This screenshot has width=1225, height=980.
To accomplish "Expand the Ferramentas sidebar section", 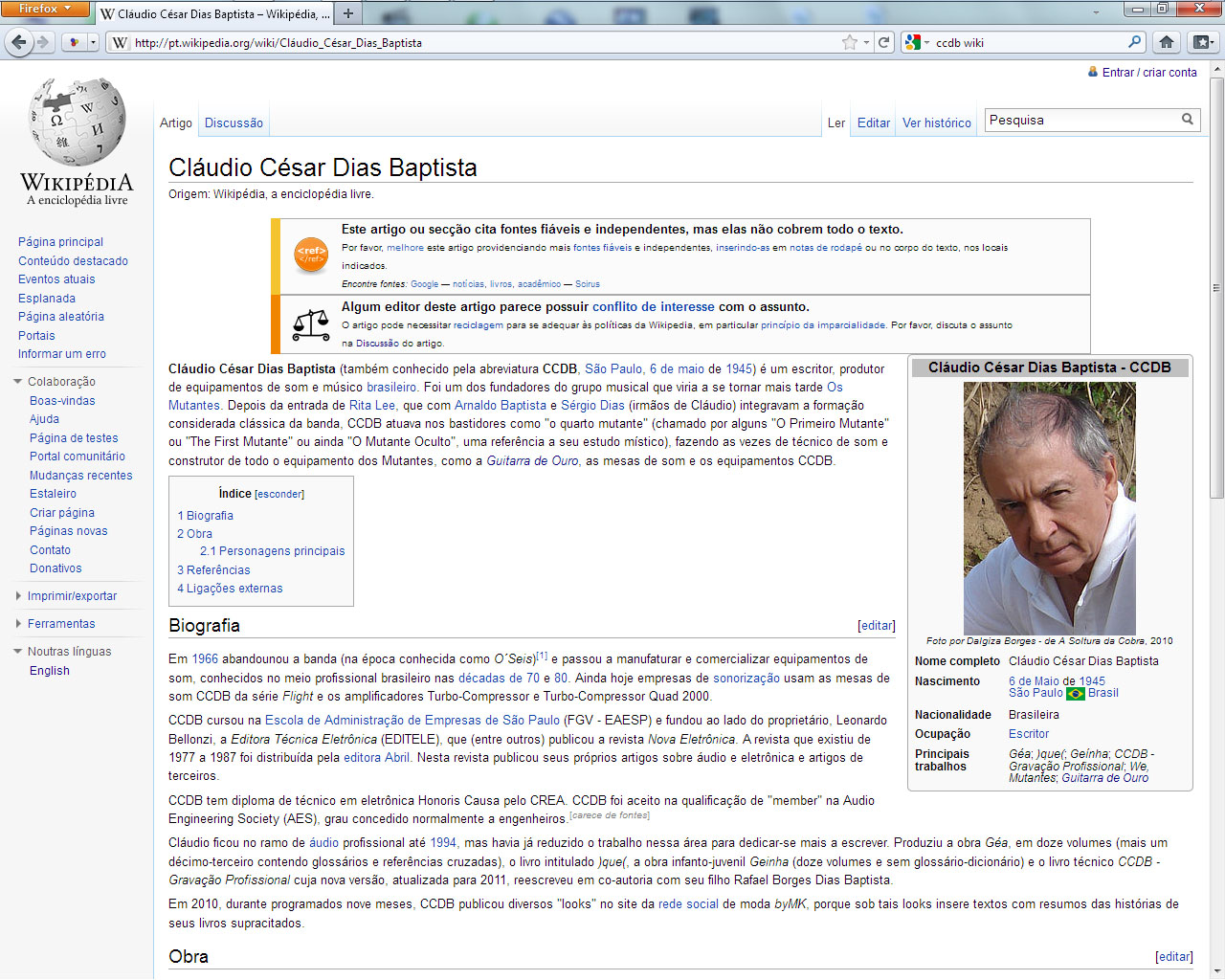I will tap(18, 624).
